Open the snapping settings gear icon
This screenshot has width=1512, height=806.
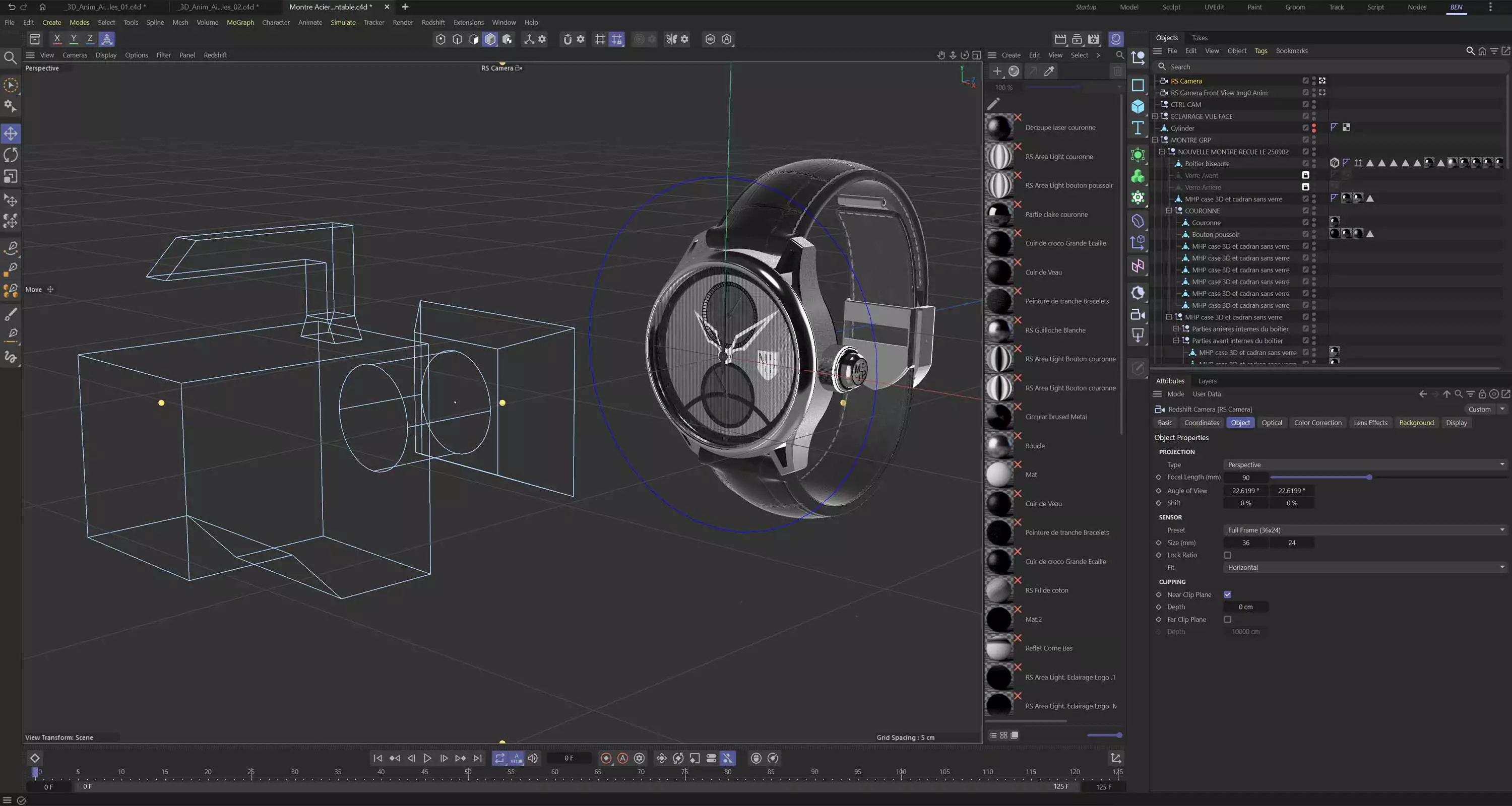pyautogui.click(x=580, y=39)
